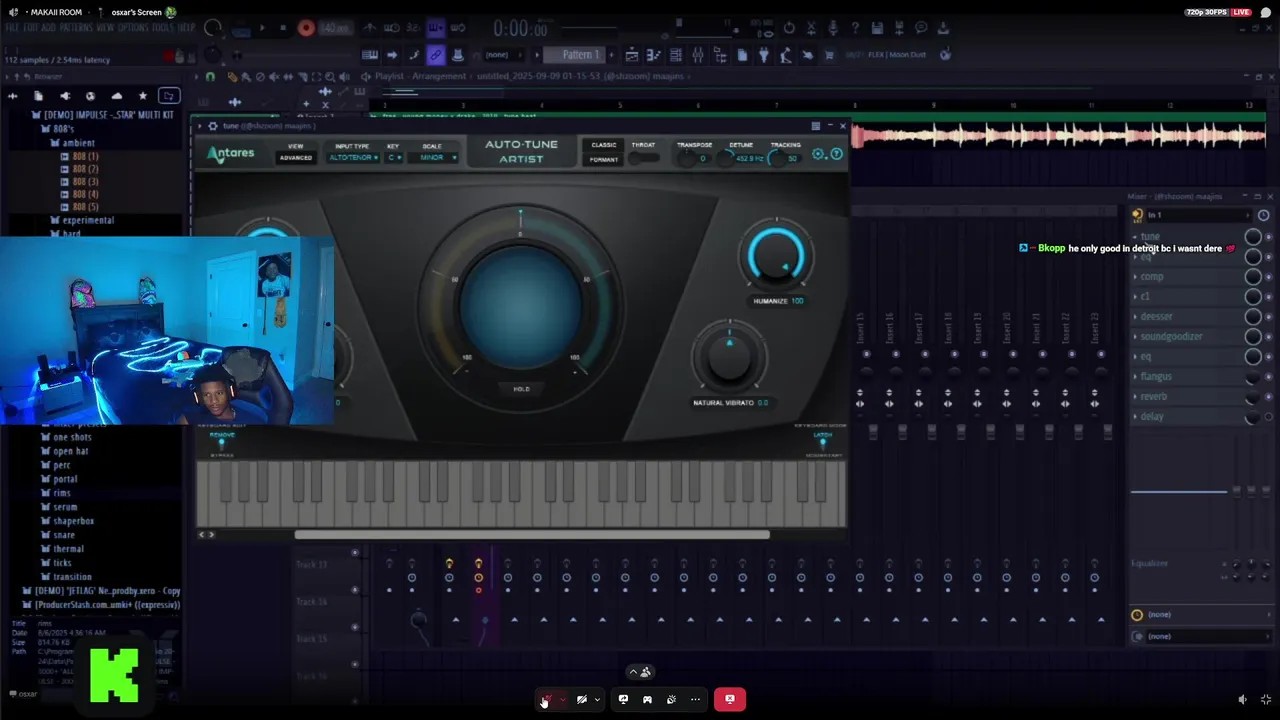Click the red end-call button
Image resolution: width=1280 pixels, height=720 pixels.
[x=729, y=699]
